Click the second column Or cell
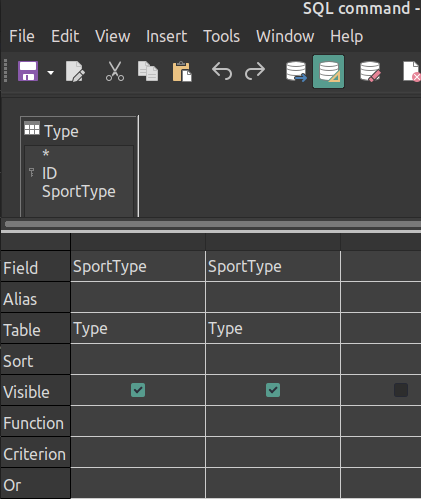421x499 pixels. (x=273, y=483)
